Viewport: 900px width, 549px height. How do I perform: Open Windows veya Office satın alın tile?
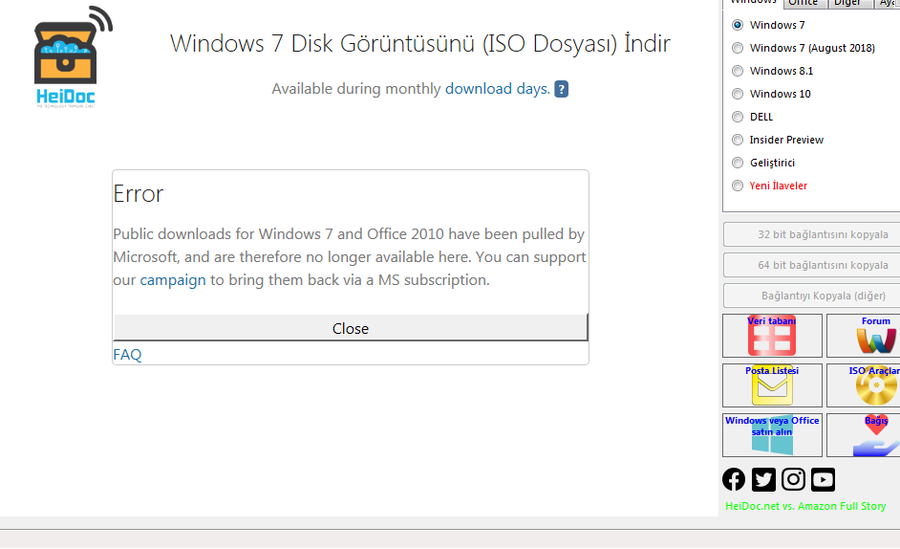(772, 435)
